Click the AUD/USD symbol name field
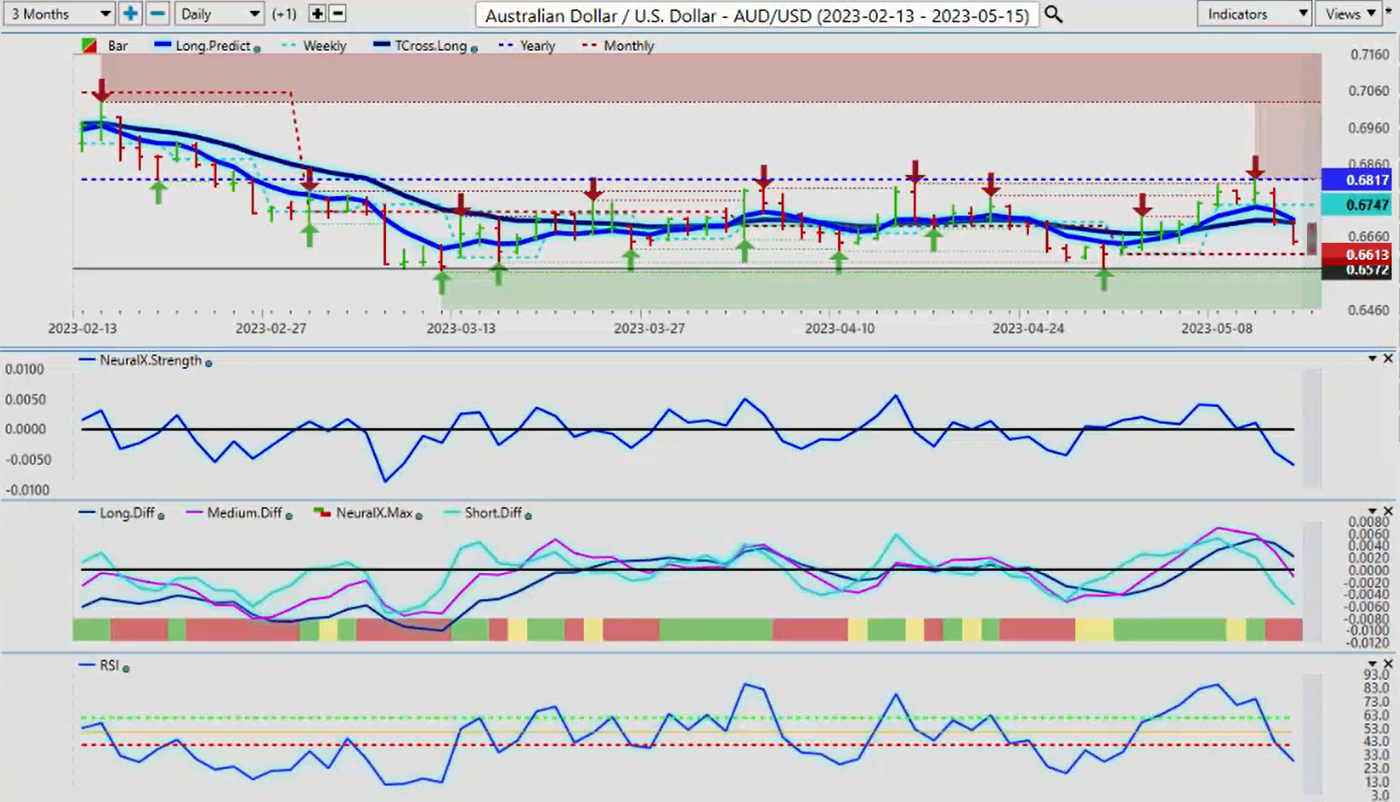The height and width of the screenshot is (802, 1400). [758, 15]
